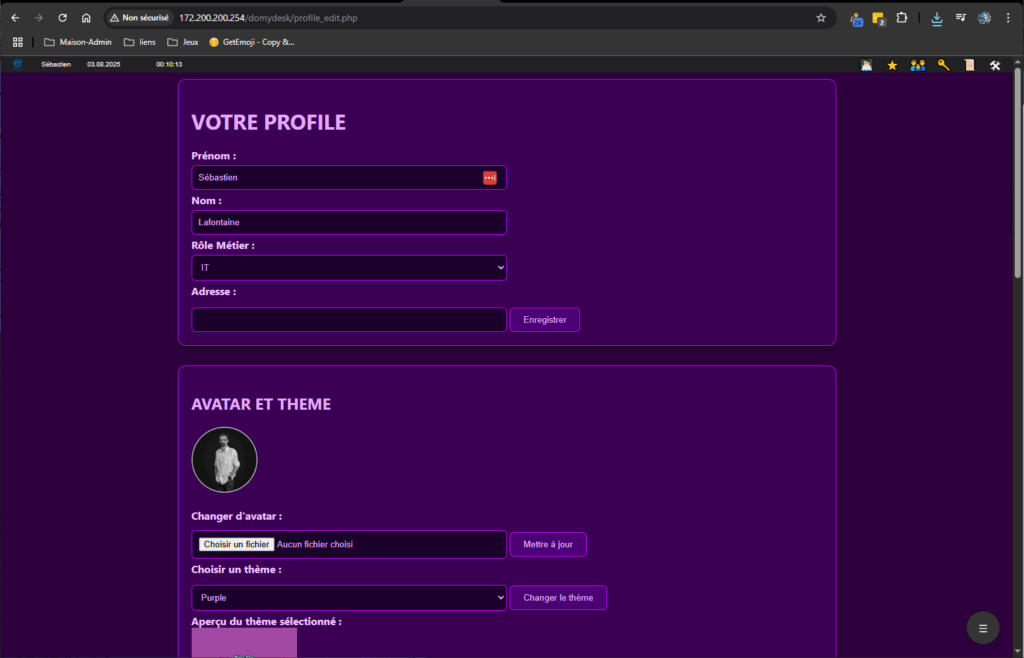
Task: Open the liens bookmark folder
Action: tap(139, 42)
